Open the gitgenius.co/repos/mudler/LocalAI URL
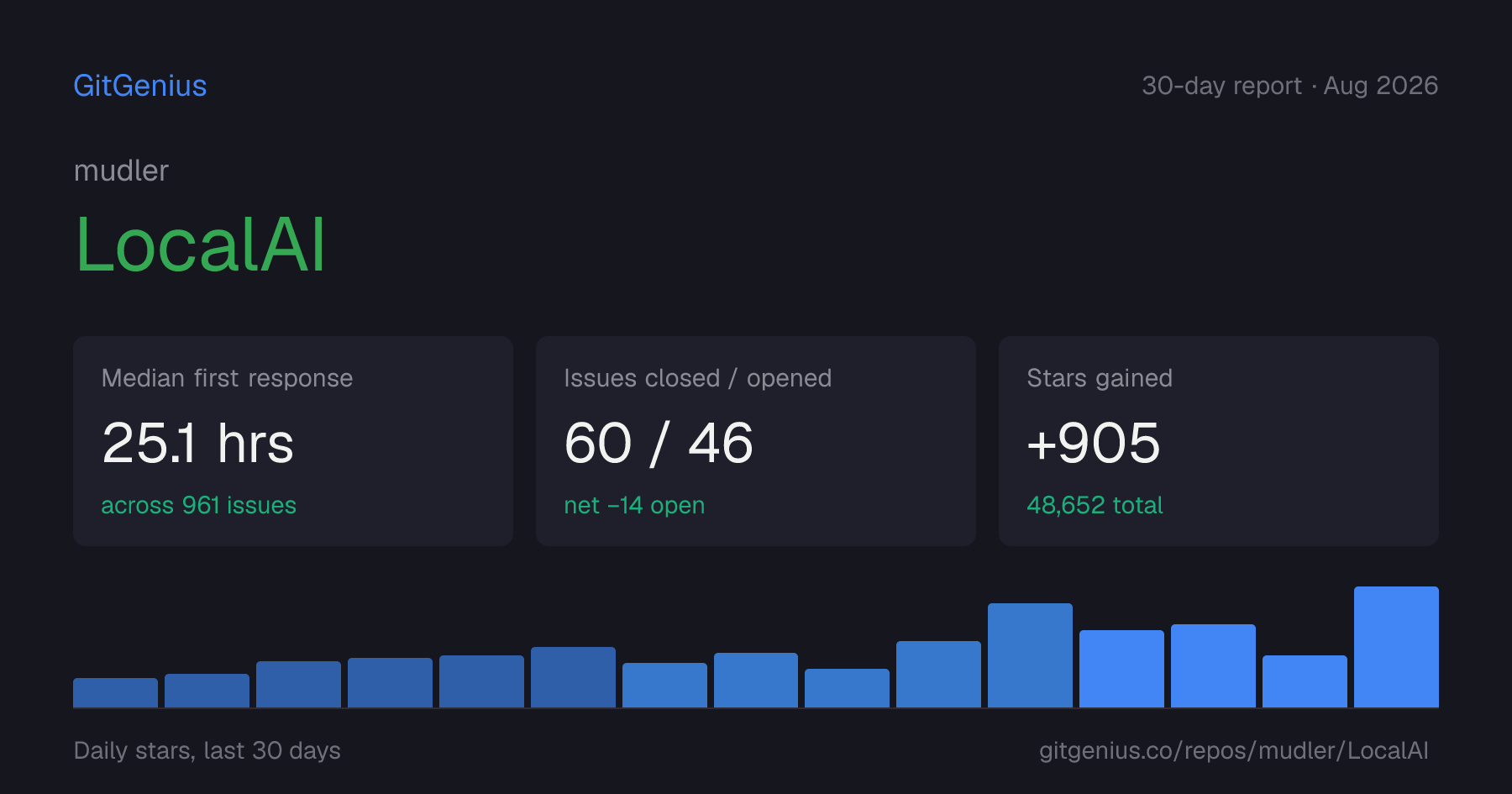Viewport: 1512px width, 794px height. (x=1233, y=750)
